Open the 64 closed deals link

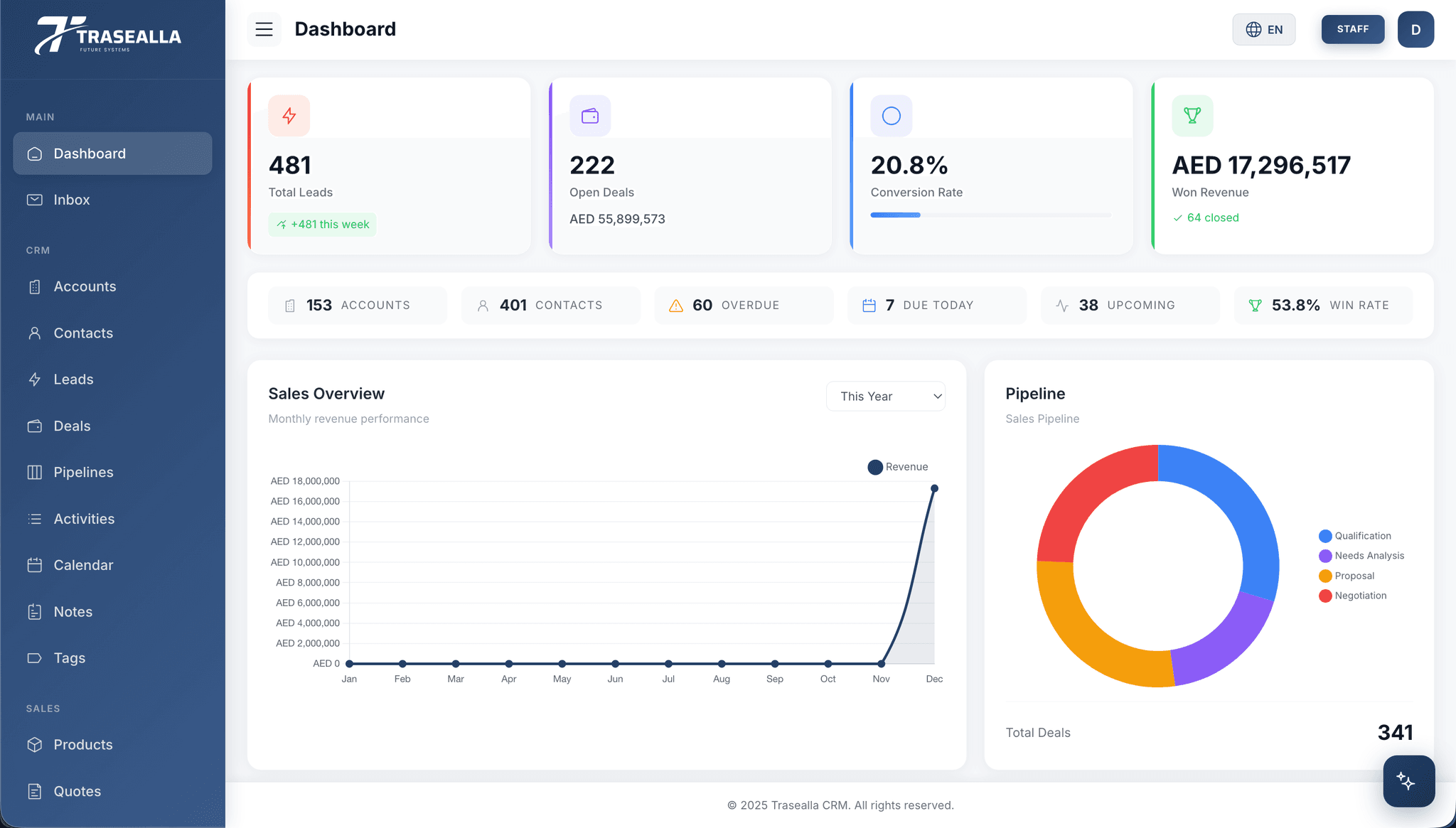point(1206,217)
